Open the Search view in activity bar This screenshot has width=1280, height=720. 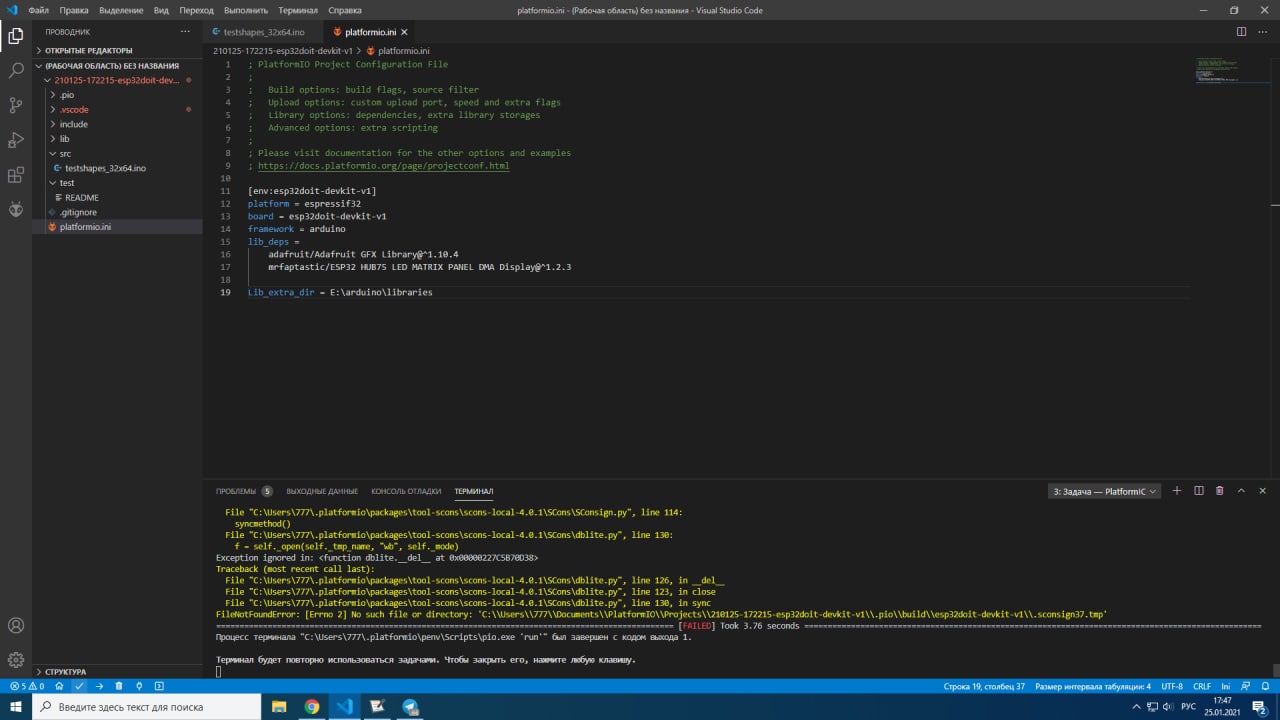point(16,71)
